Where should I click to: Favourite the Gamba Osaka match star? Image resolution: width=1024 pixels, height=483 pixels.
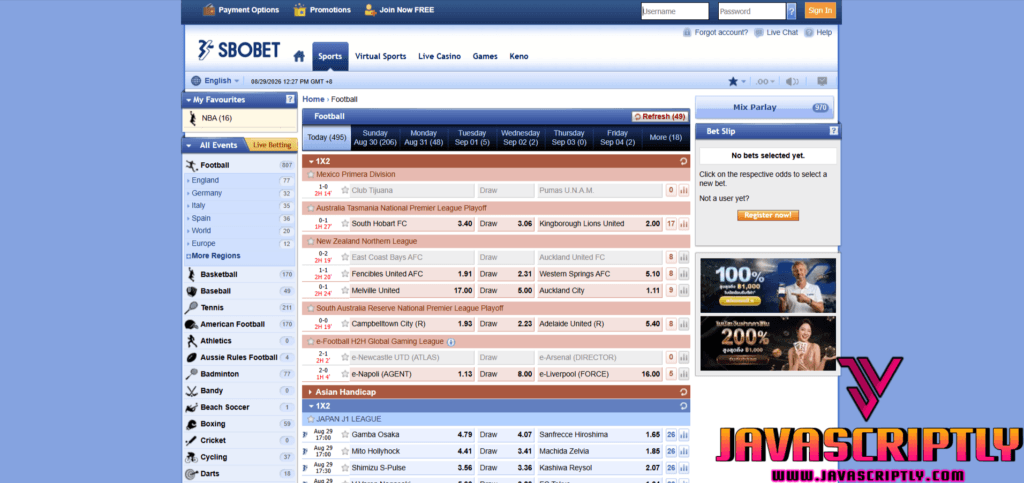pyautogui.click(x=345, y=435)
